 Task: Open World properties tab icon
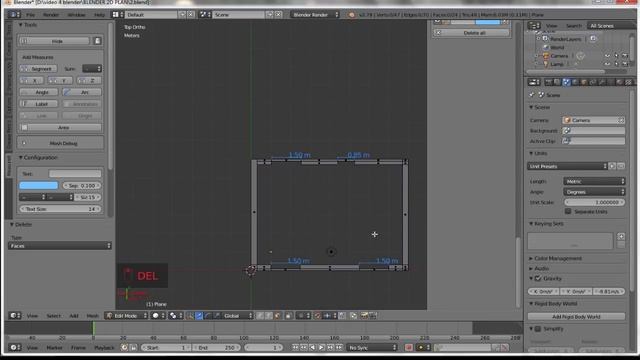tap(576, 82)
